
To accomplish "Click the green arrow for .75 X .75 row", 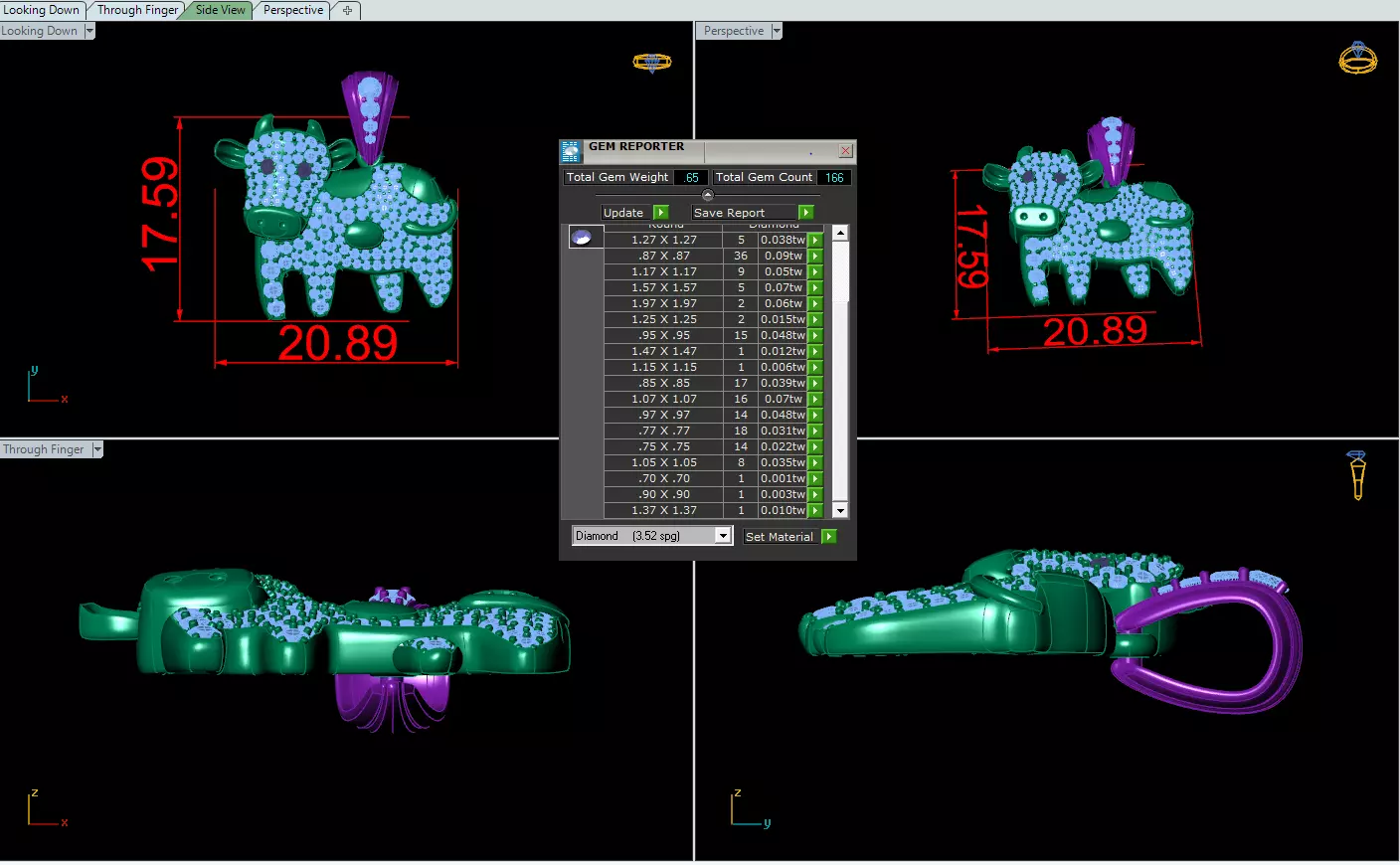I will point(815,446).
